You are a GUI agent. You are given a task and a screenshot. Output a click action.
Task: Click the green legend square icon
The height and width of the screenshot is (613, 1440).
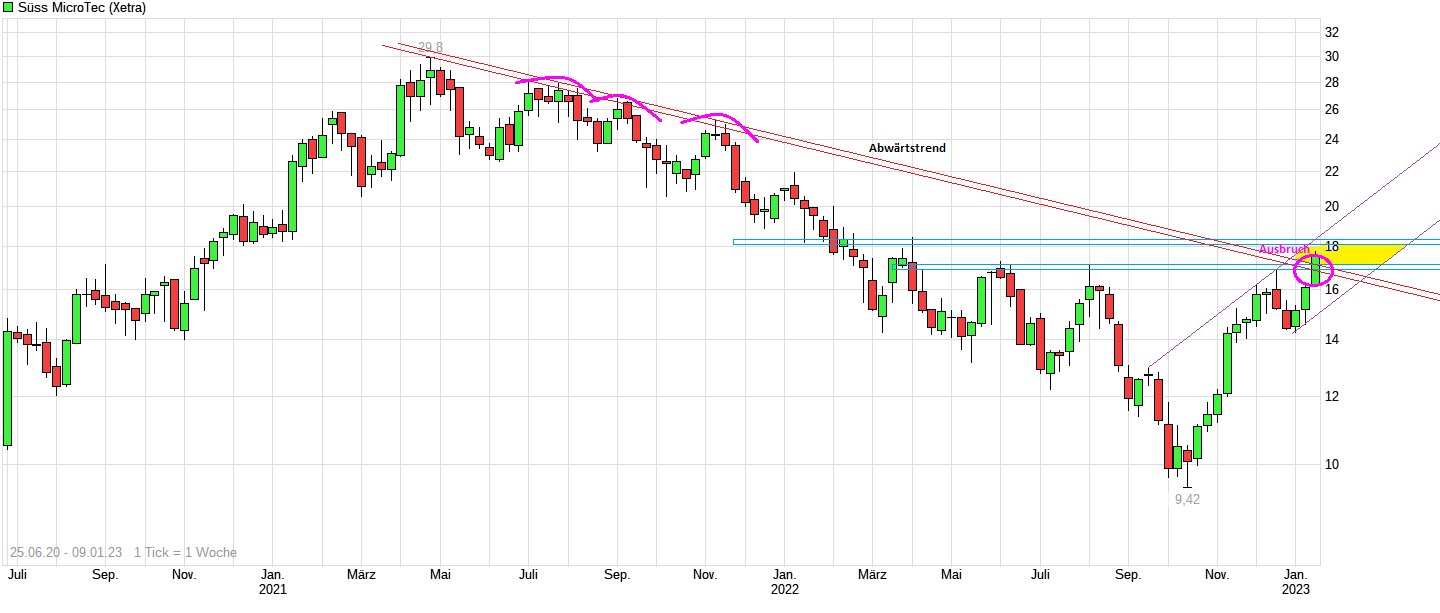(8, 7)
